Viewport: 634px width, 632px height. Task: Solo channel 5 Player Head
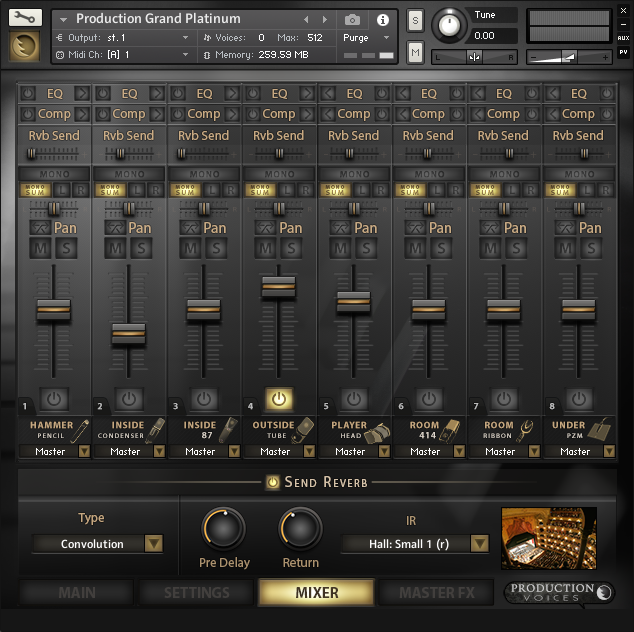point(366,248)
